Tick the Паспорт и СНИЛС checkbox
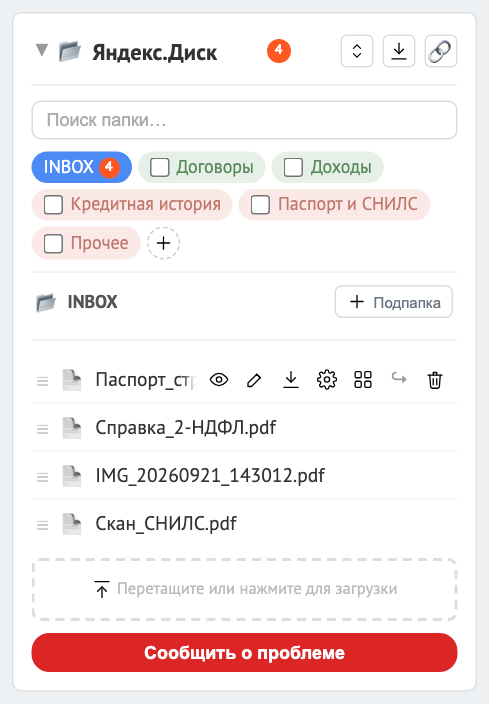This screenshot has height=704, width=489. coord(260,205)
